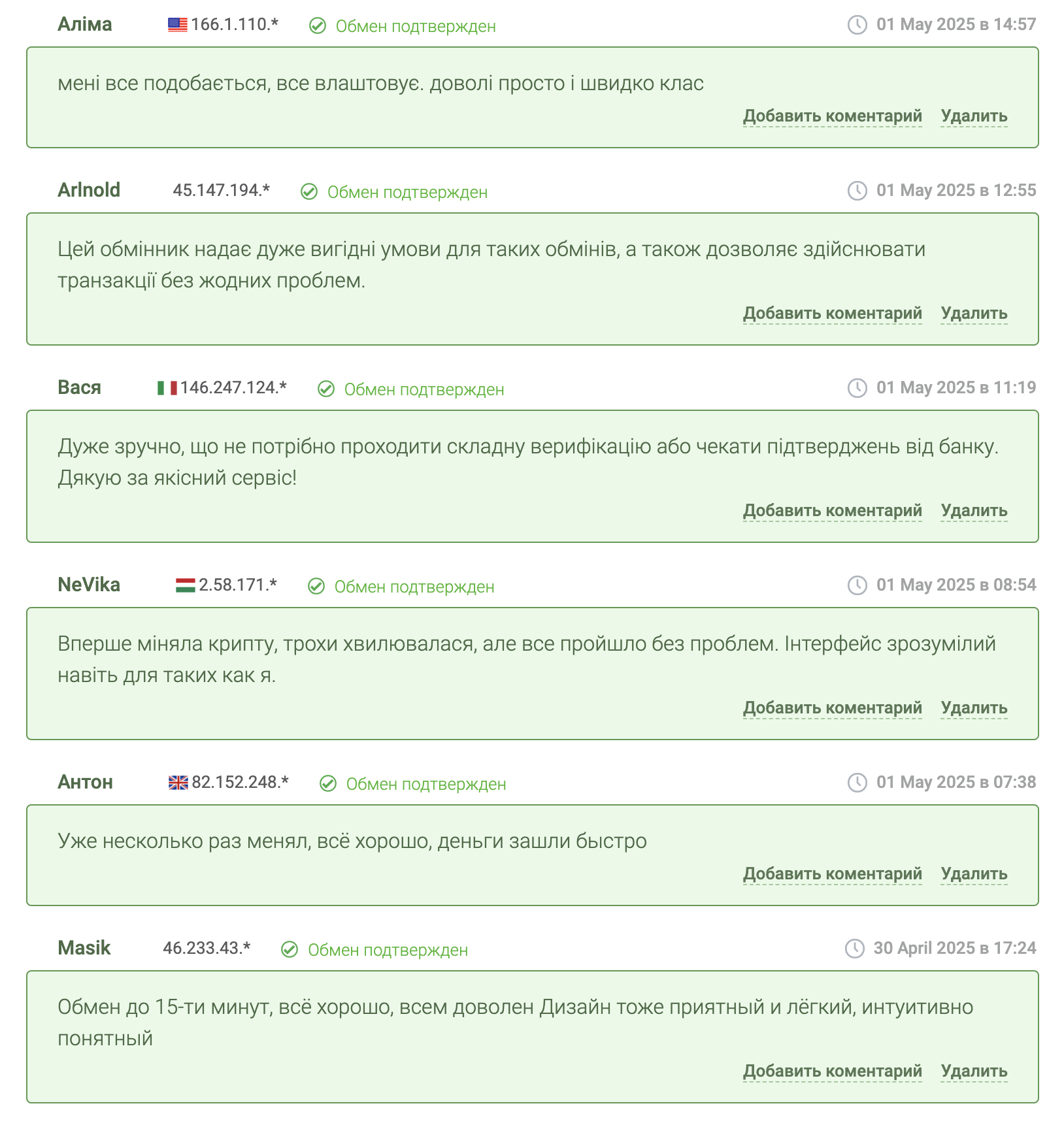
Task: Click the Italian flag icon beside Вася
Action: pyautogui.click(x=167, y=388)
